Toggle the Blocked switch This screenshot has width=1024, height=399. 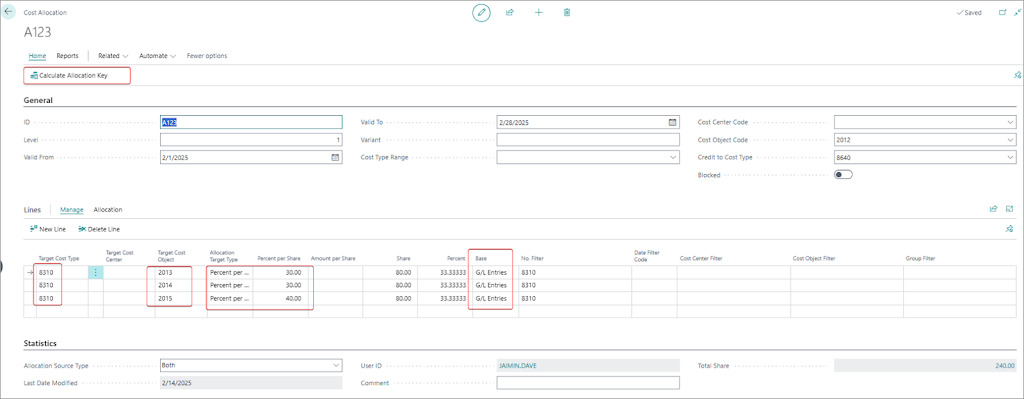843,174
